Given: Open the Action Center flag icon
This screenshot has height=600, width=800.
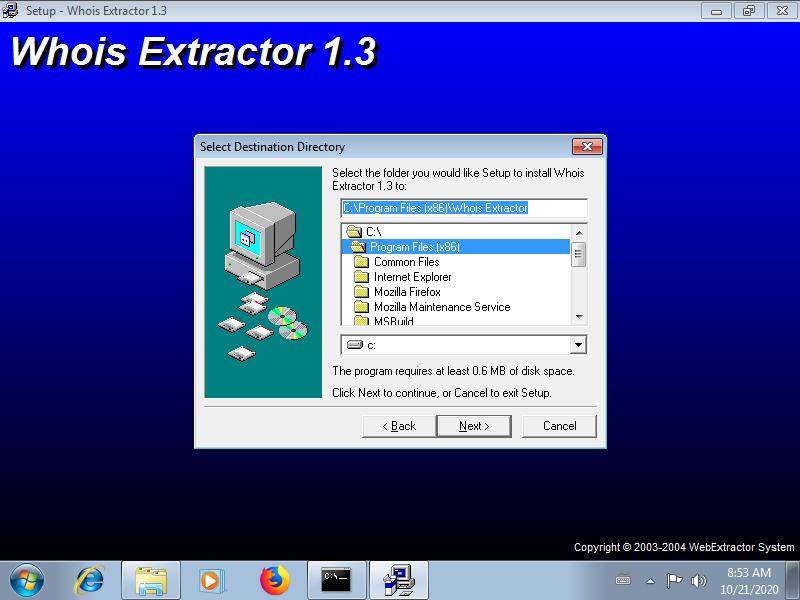Looking at the screenshot, I should point(674,581).
